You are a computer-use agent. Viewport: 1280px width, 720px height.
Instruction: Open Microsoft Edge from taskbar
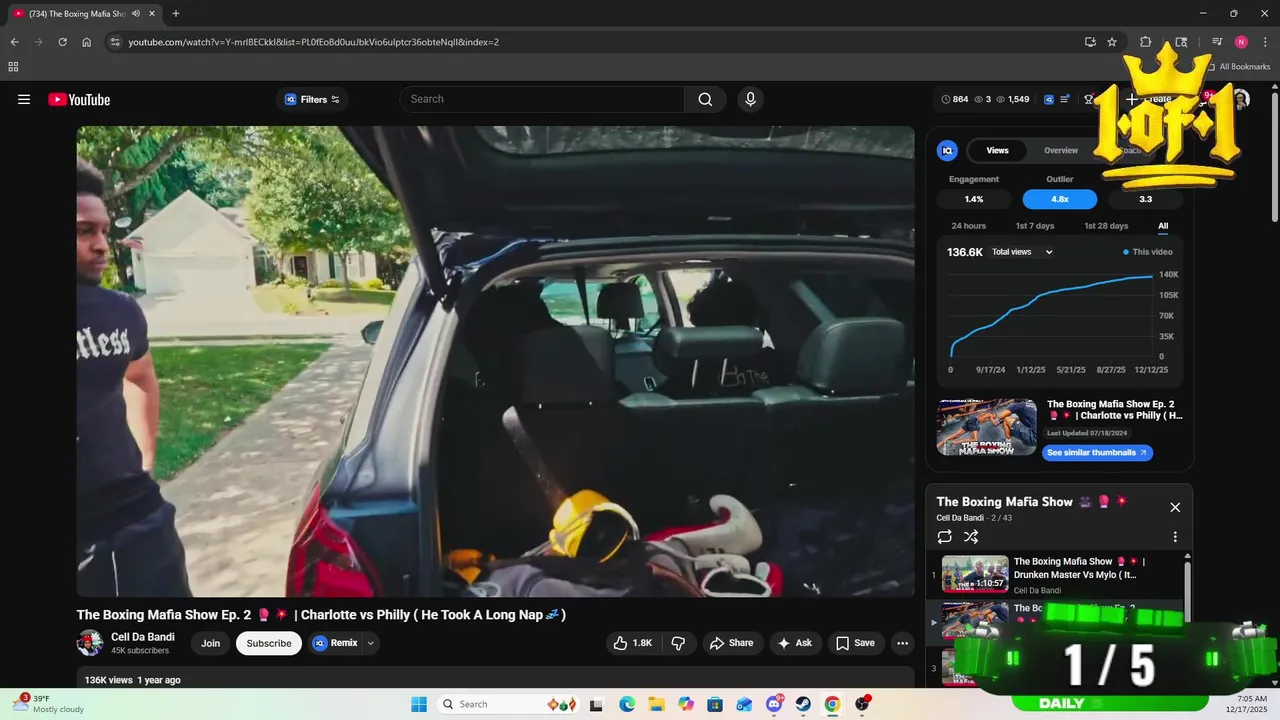tap(627, 704)
